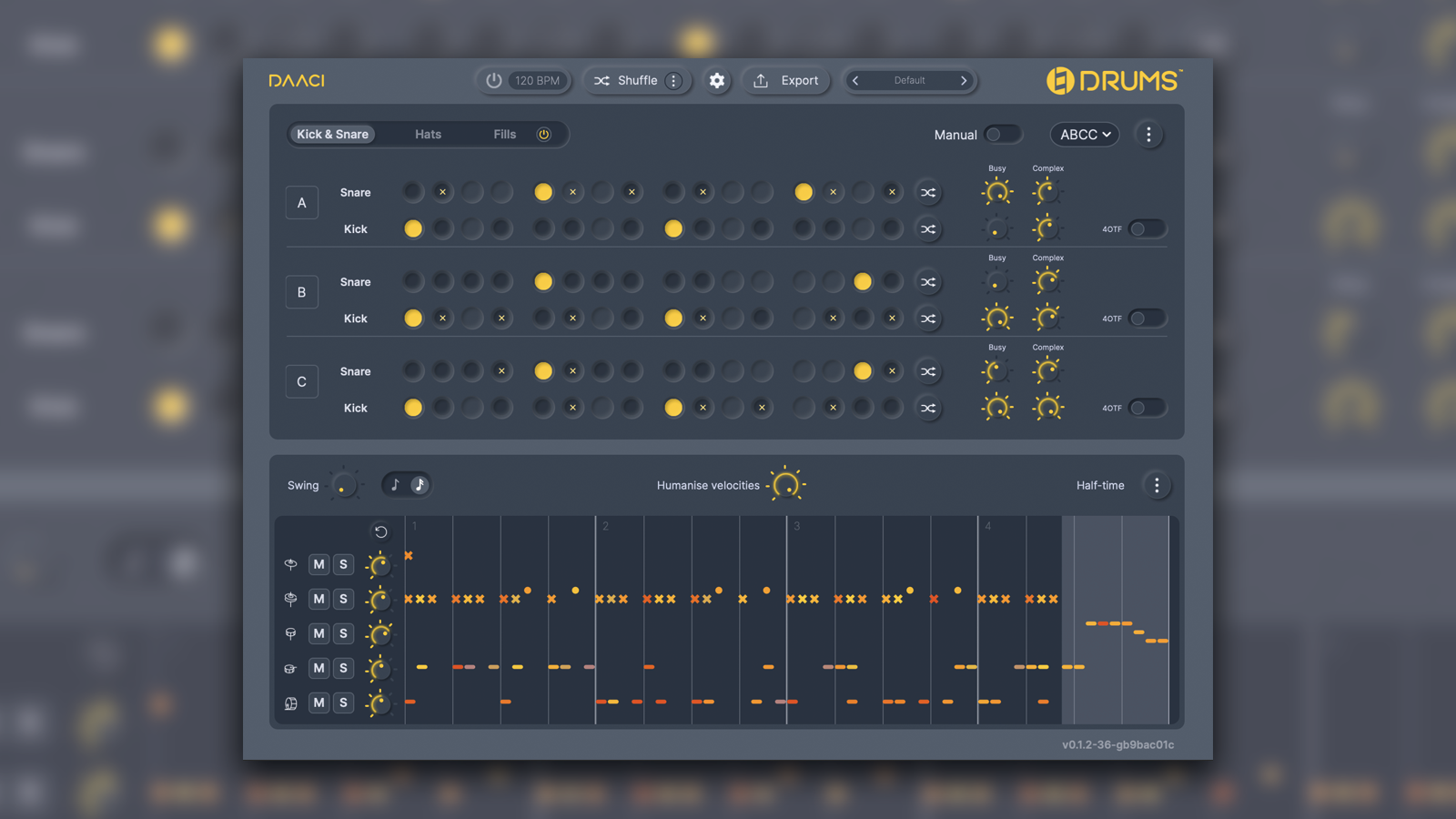Open the settings gear in the top bar

[x=717, y=80]
